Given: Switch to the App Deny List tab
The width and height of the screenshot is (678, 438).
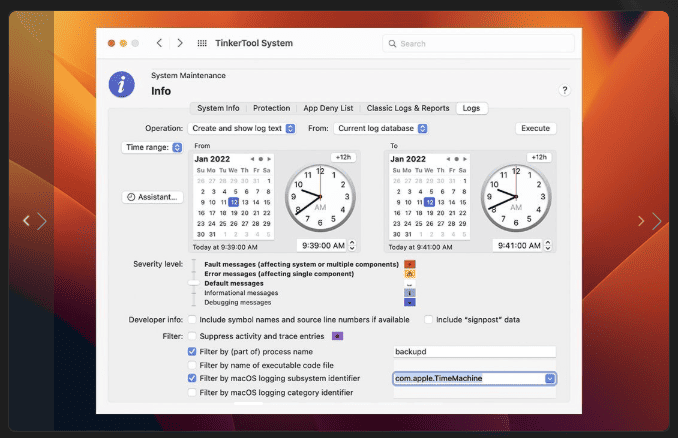Looking at the screenshot, I should (328, 108).
